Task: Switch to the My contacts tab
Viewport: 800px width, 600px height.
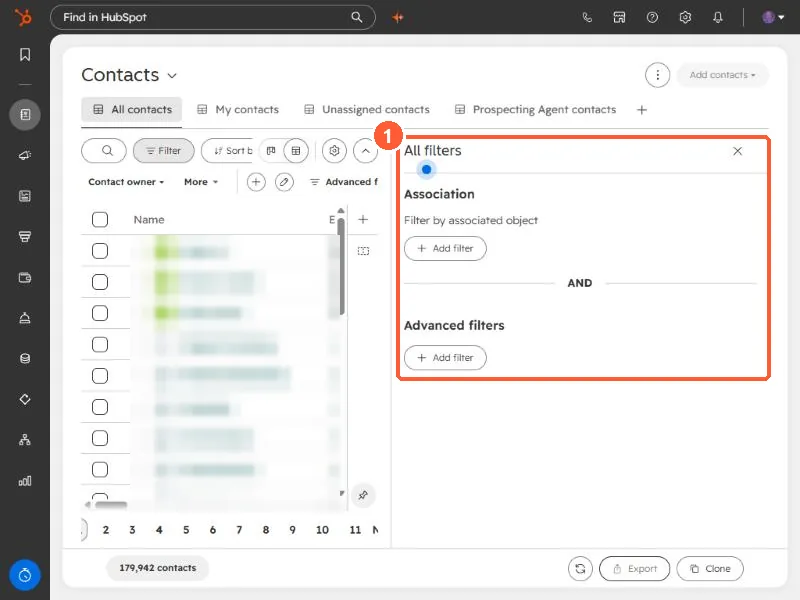Action: coord(238,110)
